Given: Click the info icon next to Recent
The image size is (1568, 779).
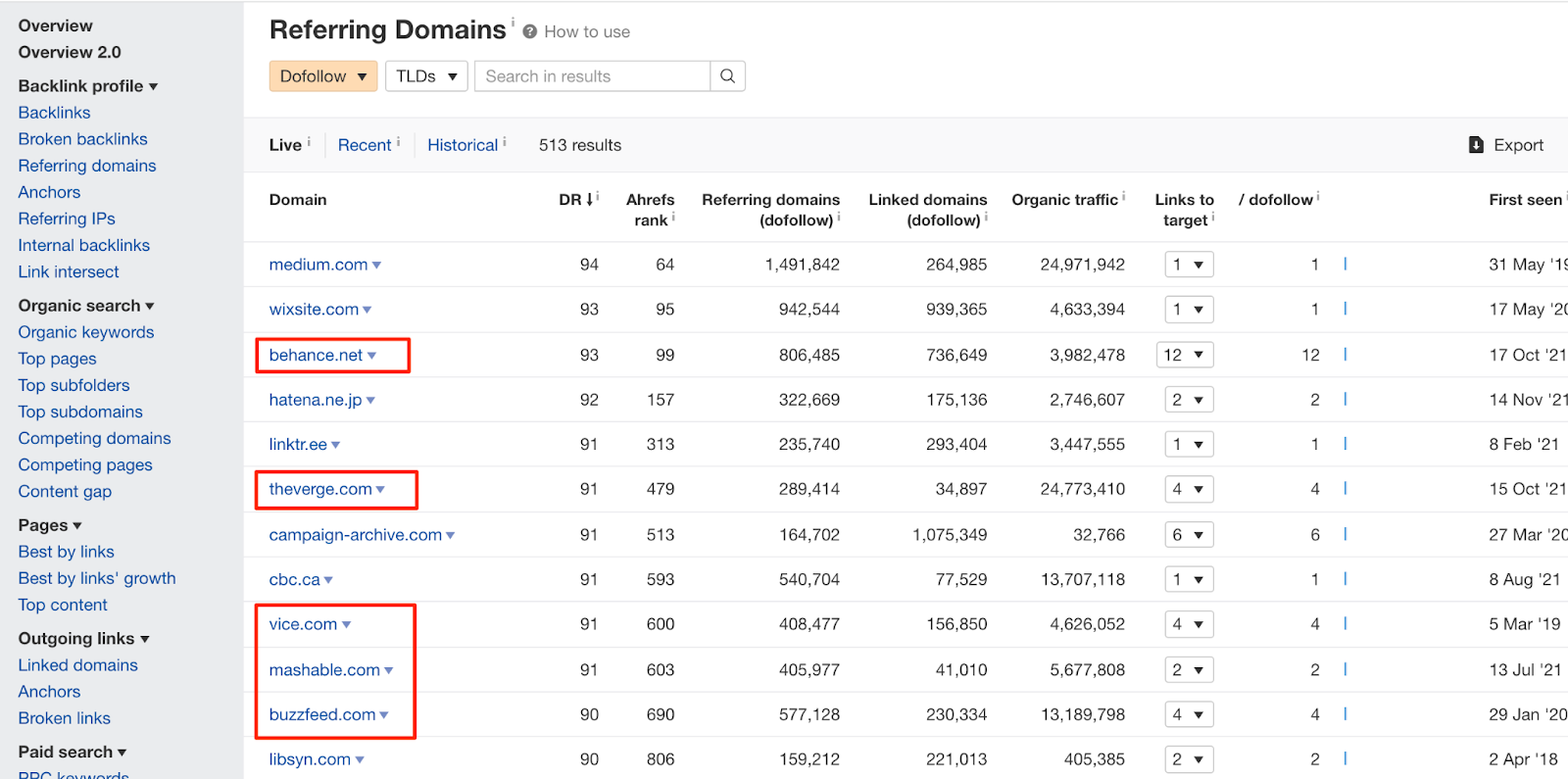Looking at the screenshot, I should pyautogui.click(x=398, y=141).
